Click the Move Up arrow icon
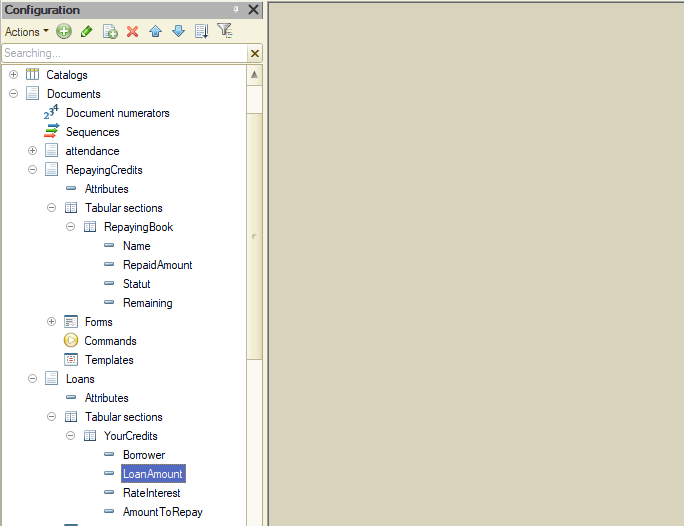The width and height of the screenshot is (684, 526). (x=156, y=31)
